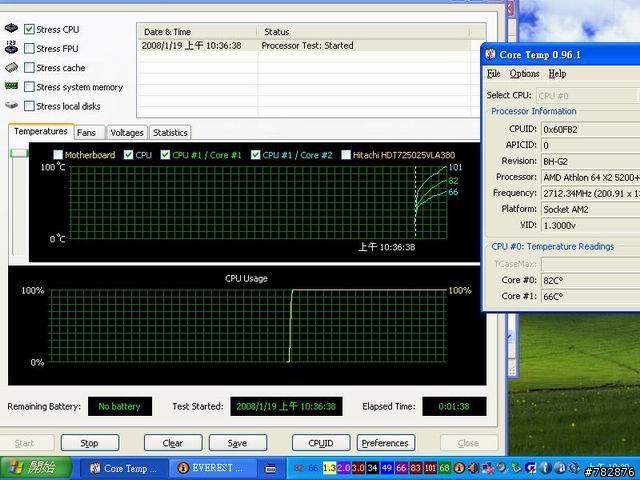The width and height of the screenshot is (640, 480).
Task: Enable the Stress cache checkbox
Action: 29,67
